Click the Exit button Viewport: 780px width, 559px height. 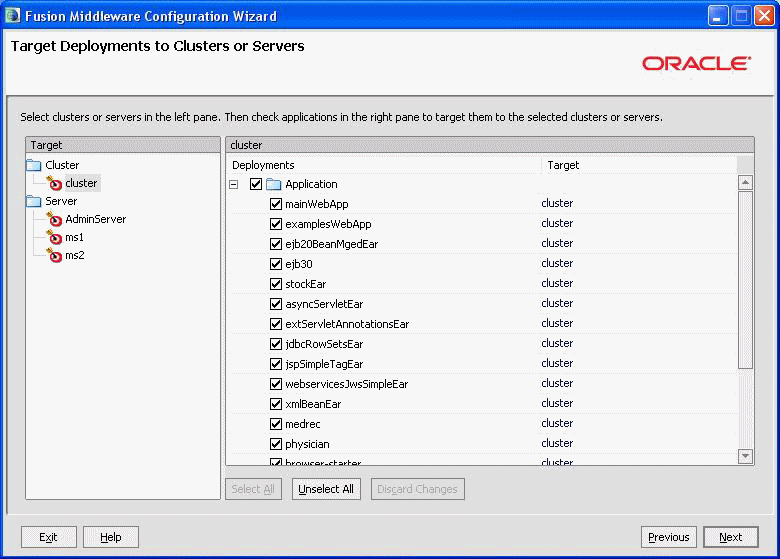click(48, 537)
